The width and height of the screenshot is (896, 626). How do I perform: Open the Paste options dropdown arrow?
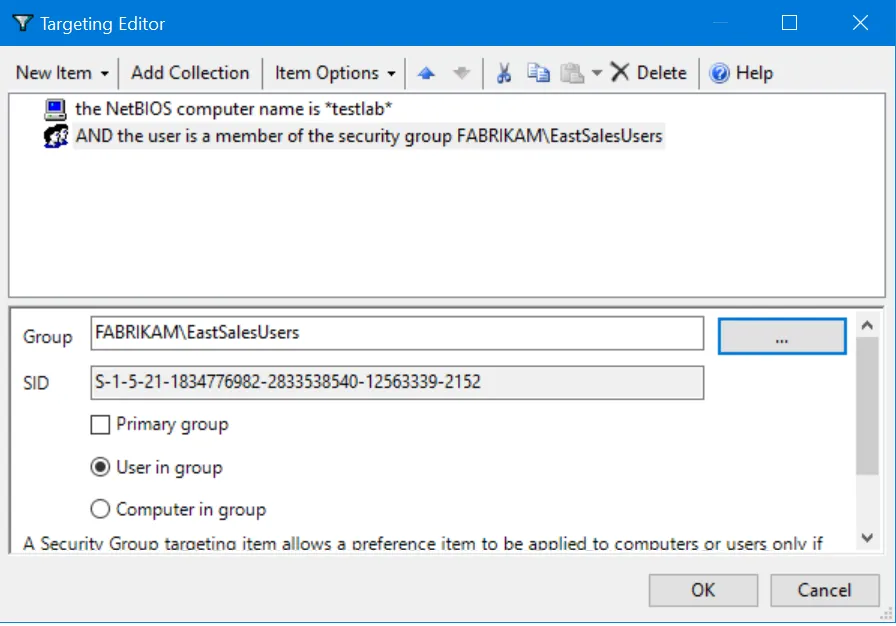pyautogui.click(x=597, y=72)
